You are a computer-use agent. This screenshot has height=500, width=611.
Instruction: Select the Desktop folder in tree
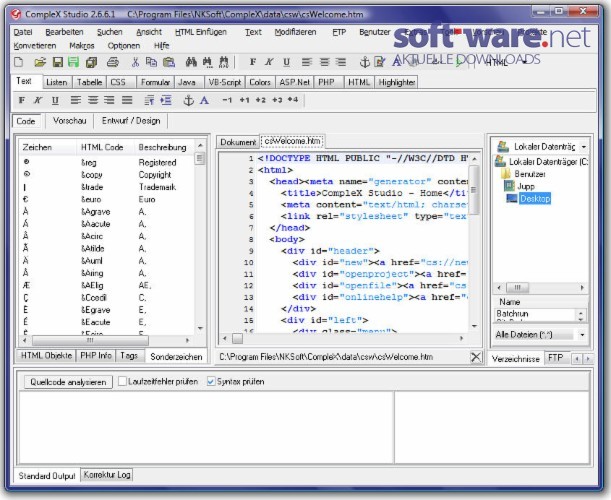point(535,199)
